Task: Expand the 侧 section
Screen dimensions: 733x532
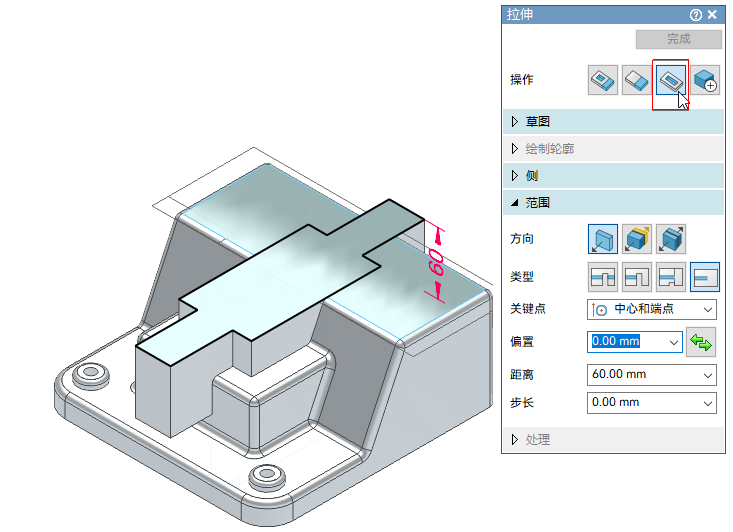Action: [x=613, y=176]
